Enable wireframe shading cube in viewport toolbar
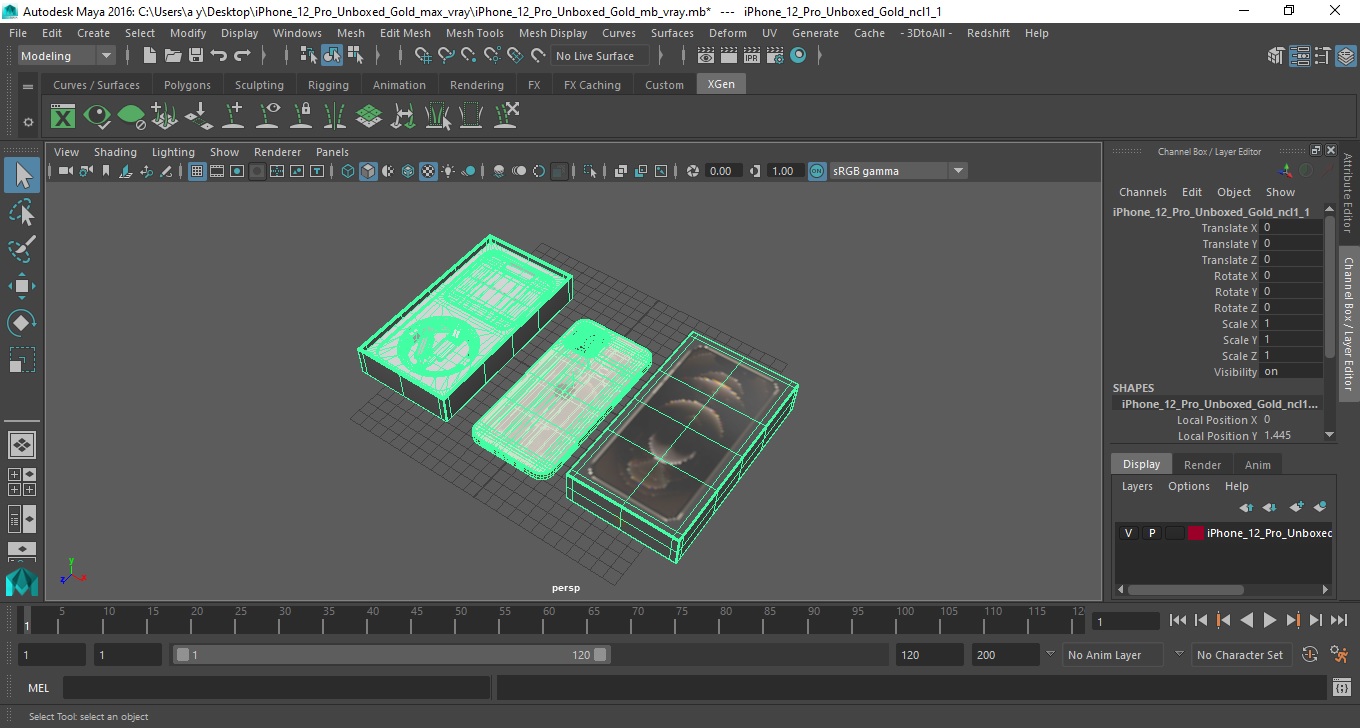The image size is (1360, 728). pos(348,171)
